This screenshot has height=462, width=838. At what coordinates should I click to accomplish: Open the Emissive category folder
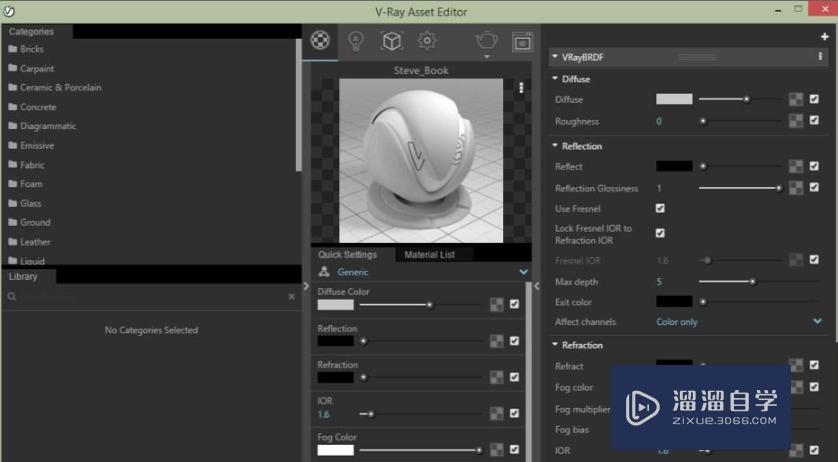[31, 145]
